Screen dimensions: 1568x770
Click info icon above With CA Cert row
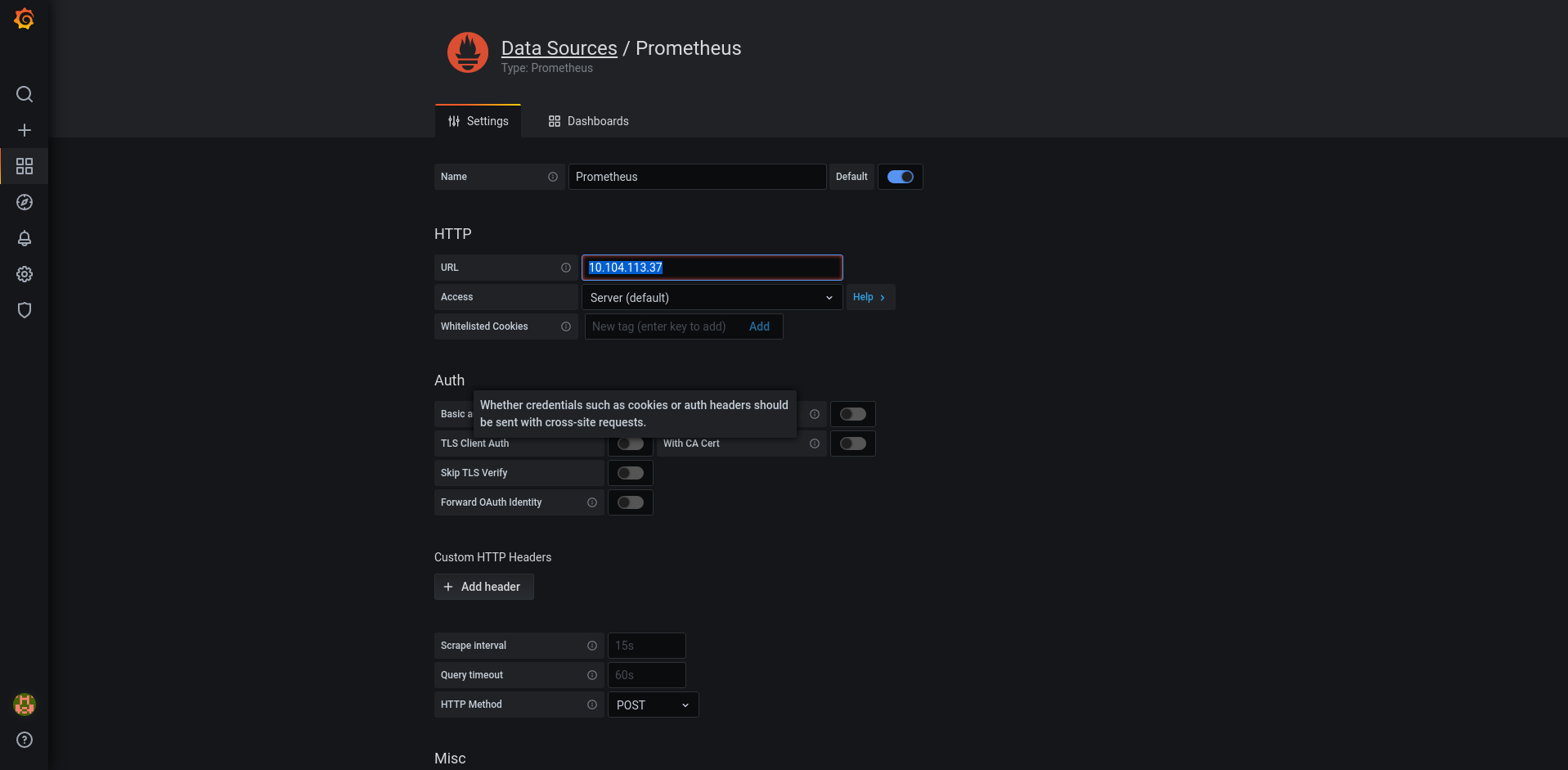point(815,414)
